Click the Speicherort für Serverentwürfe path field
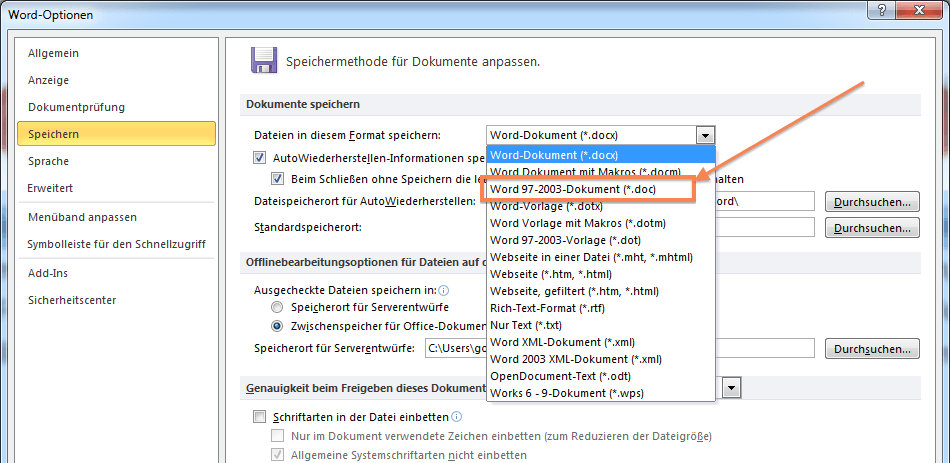Screen dimensions: 950x463 (x=619, y=348)
